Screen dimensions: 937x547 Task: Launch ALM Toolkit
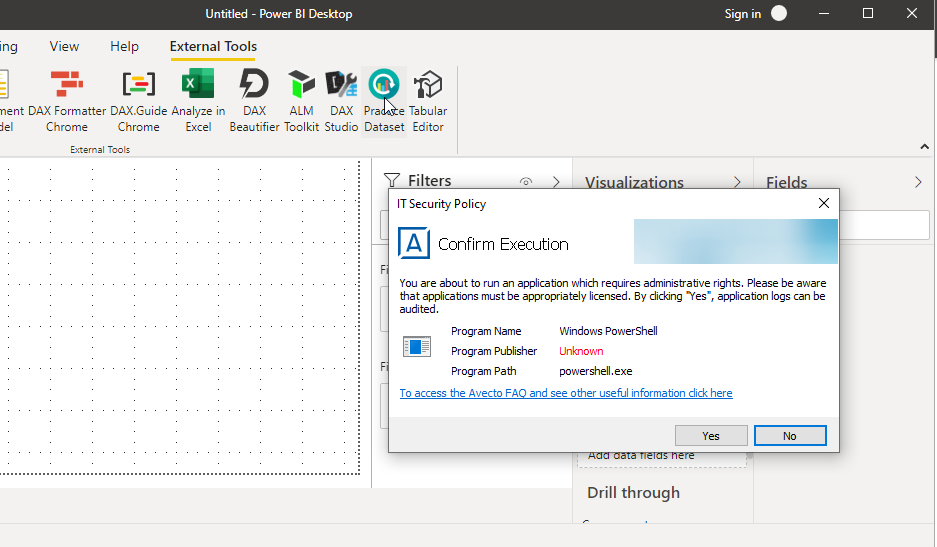pos(301,100)
